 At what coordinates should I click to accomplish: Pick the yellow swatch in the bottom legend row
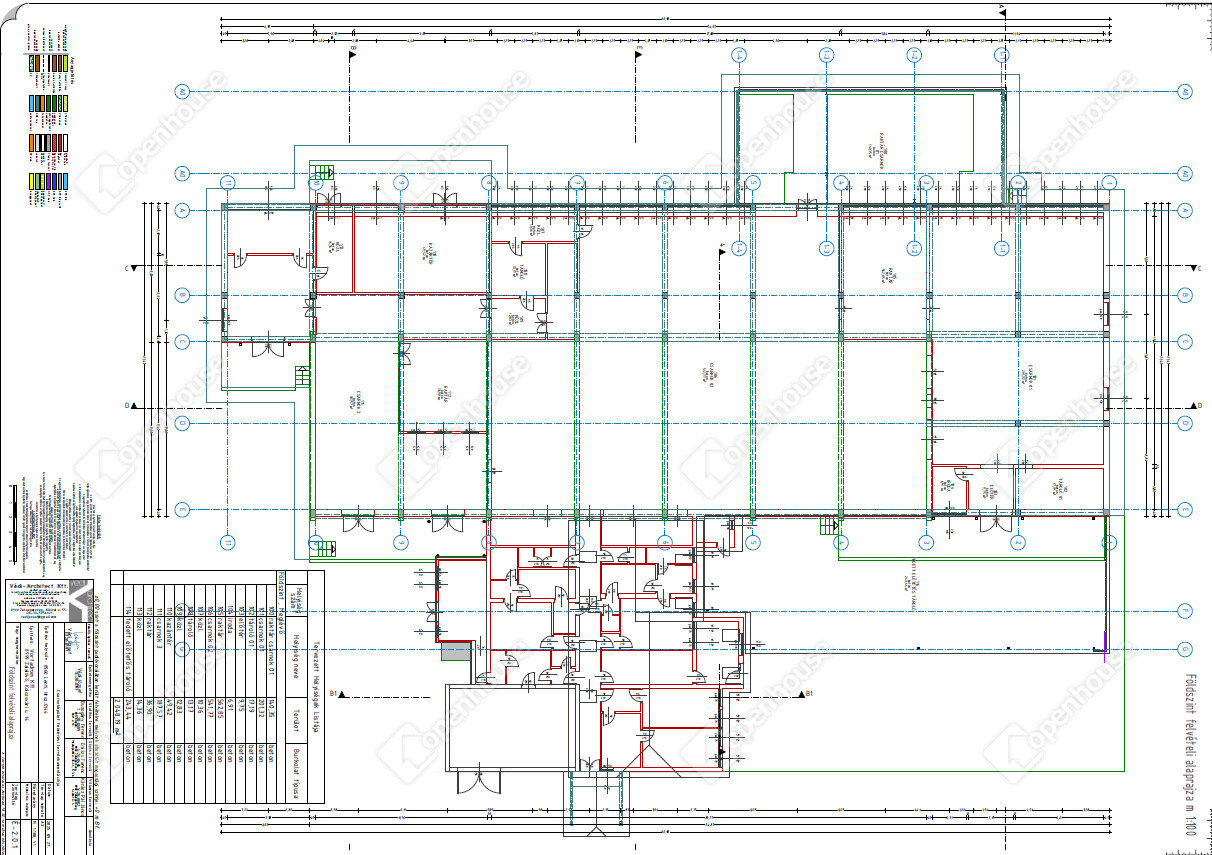coord(33,181)
